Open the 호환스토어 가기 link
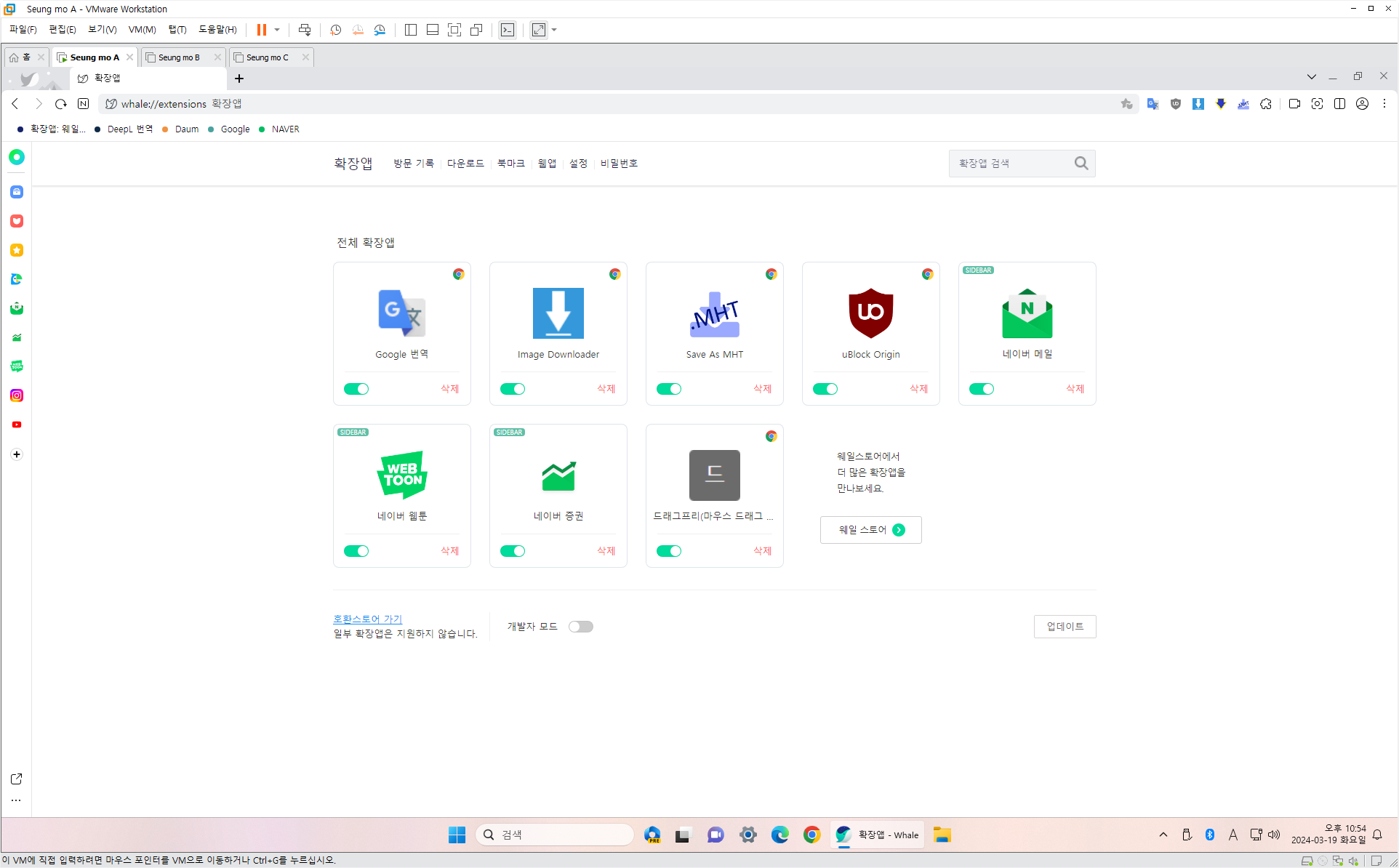The height and width of the screenshot is (868, 1399). 367,619
